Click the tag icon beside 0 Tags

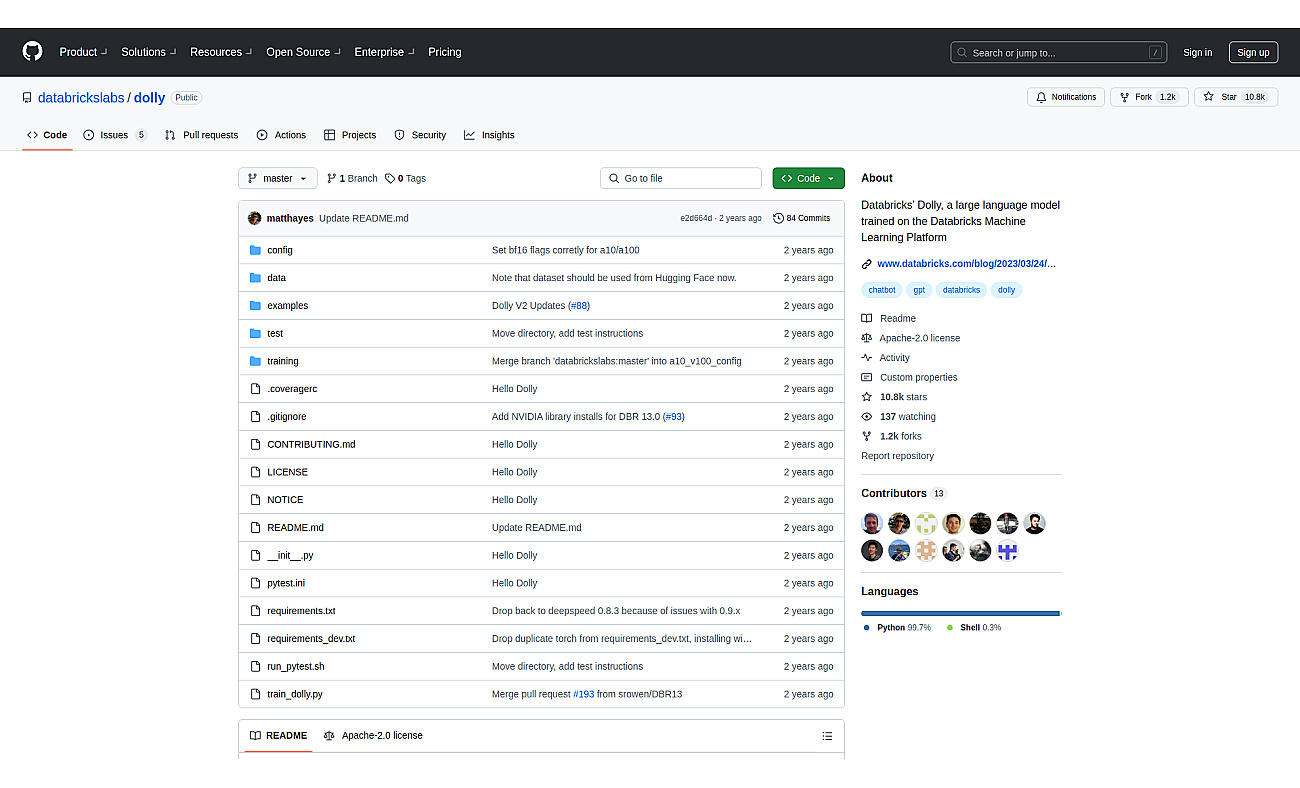tap(390, 179)
